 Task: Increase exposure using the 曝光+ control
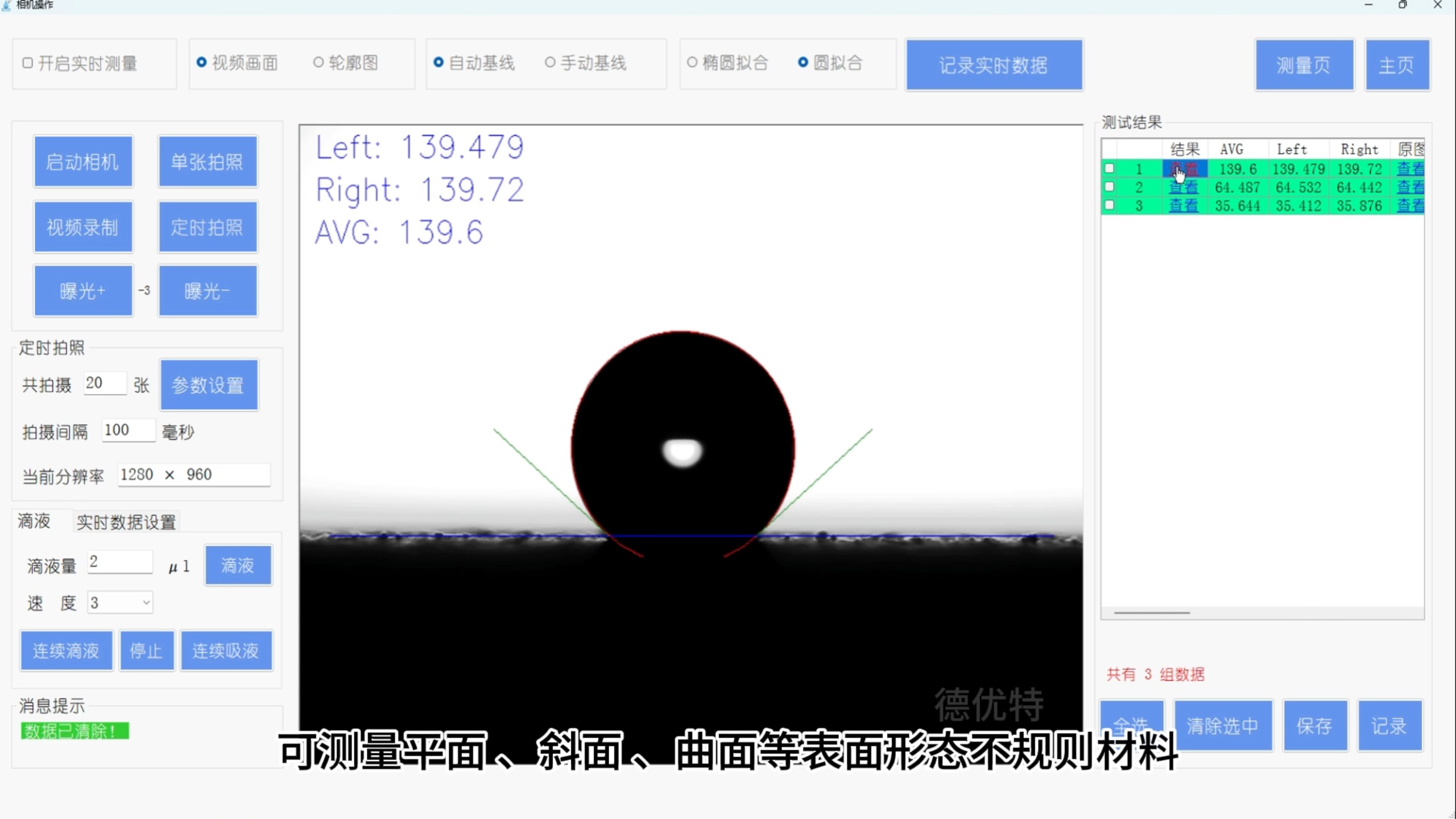pos(83,291)
